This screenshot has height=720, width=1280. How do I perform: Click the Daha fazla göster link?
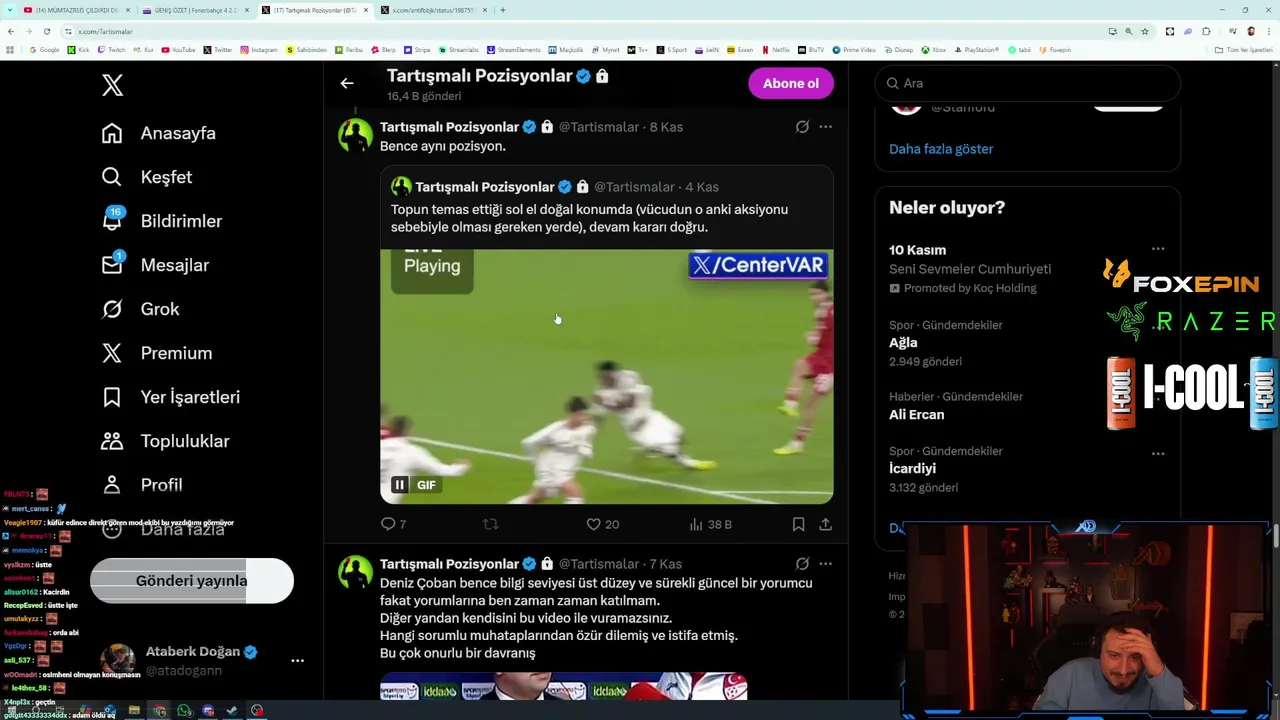(x=941, y=149)
